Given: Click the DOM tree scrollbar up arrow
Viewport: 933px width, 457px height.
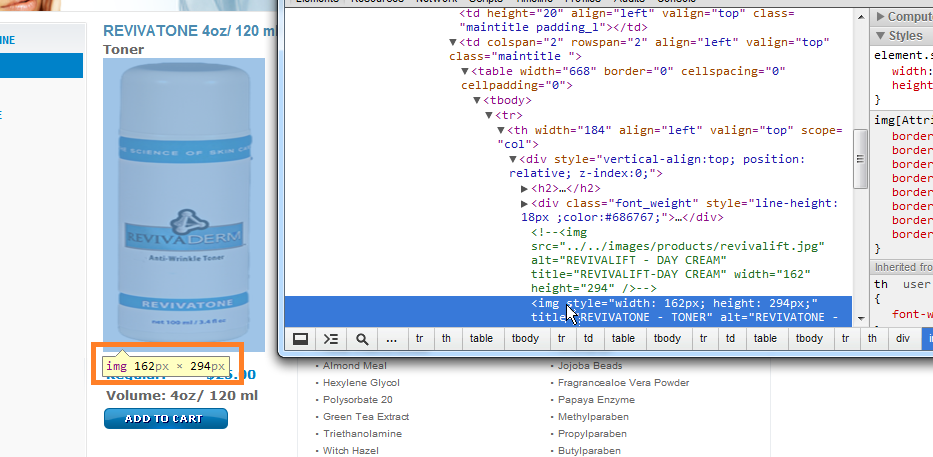Looking at the screenshot, I should pos(859,17).
